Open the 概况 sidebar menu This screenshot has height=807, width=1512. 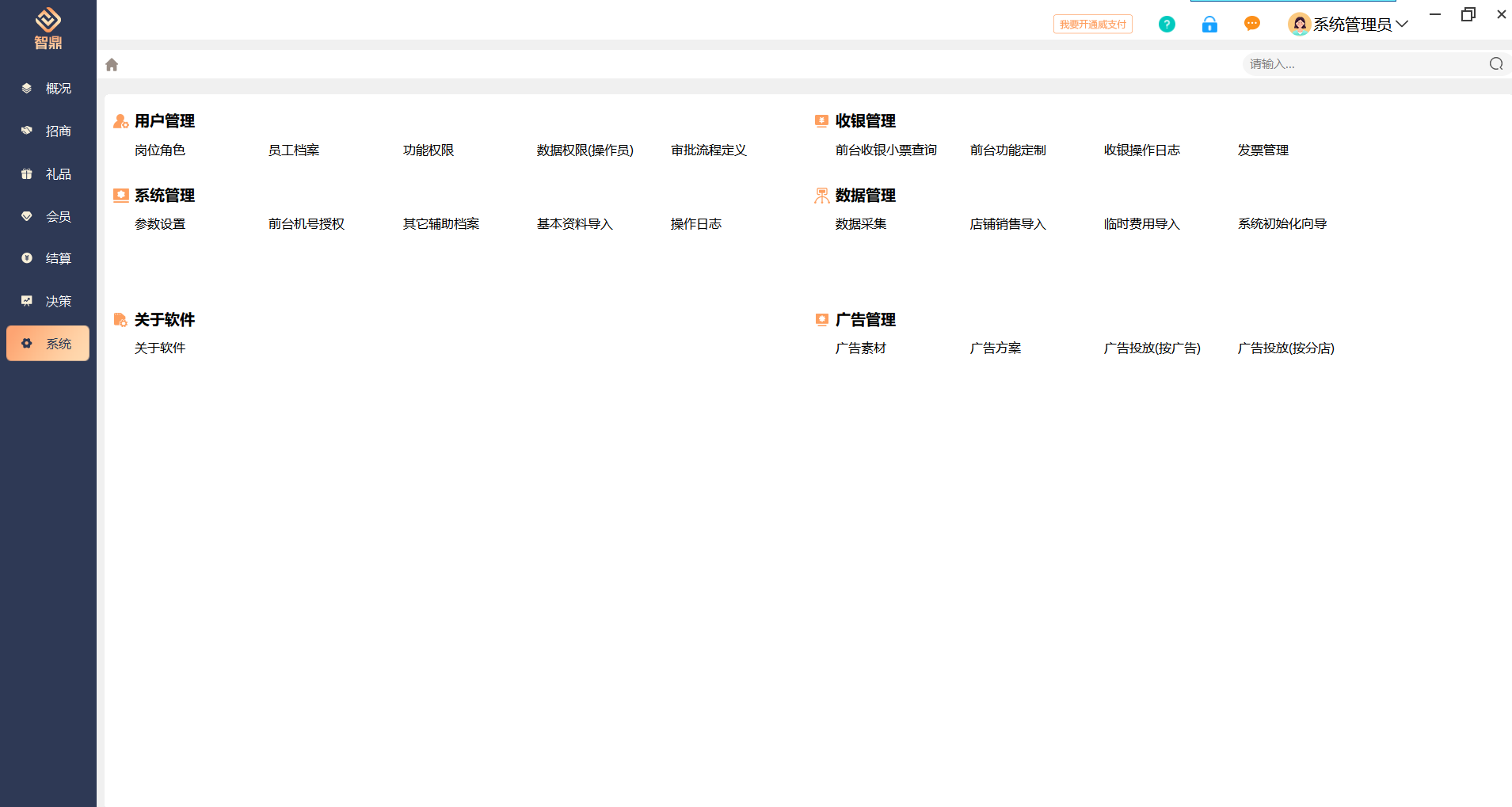coord(48,89)
